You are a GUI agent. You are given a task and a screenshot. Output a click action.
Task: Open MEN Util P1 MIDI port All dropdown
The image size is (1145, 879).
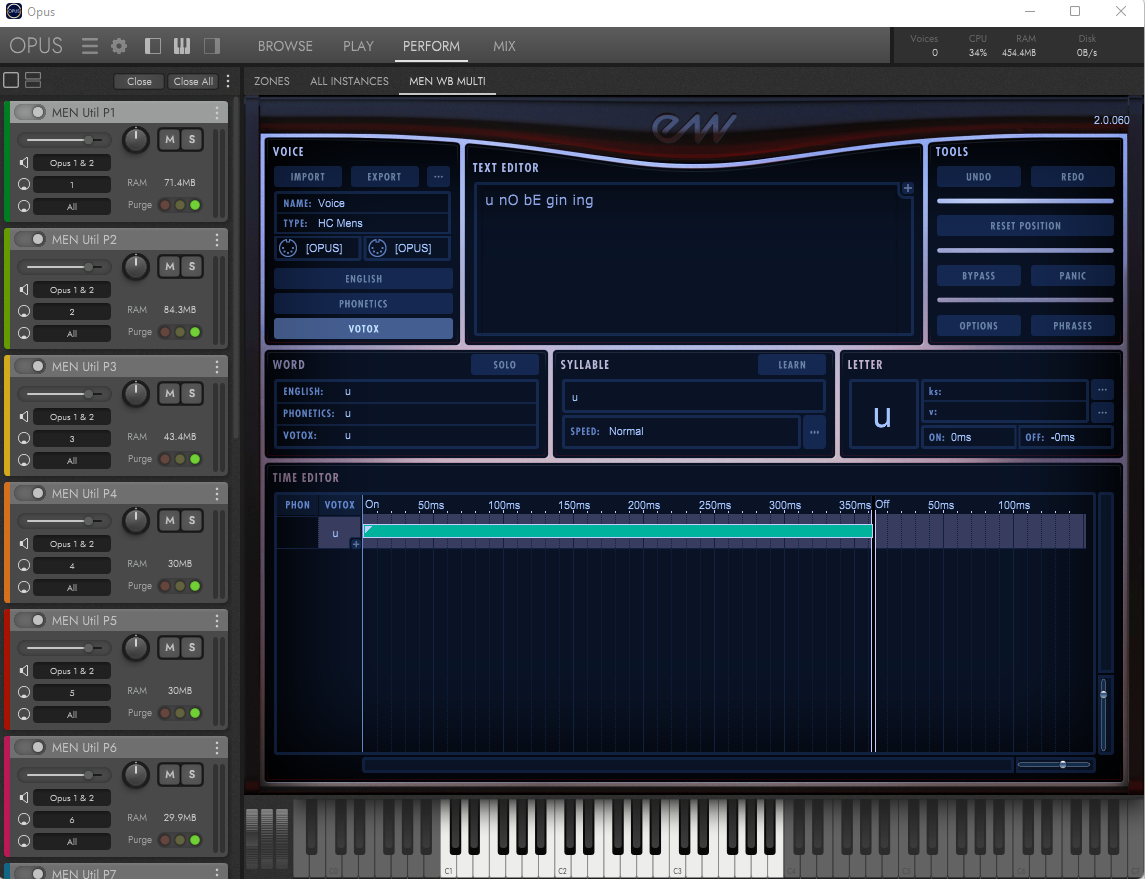pyautogui.click(x=72, y=207)
